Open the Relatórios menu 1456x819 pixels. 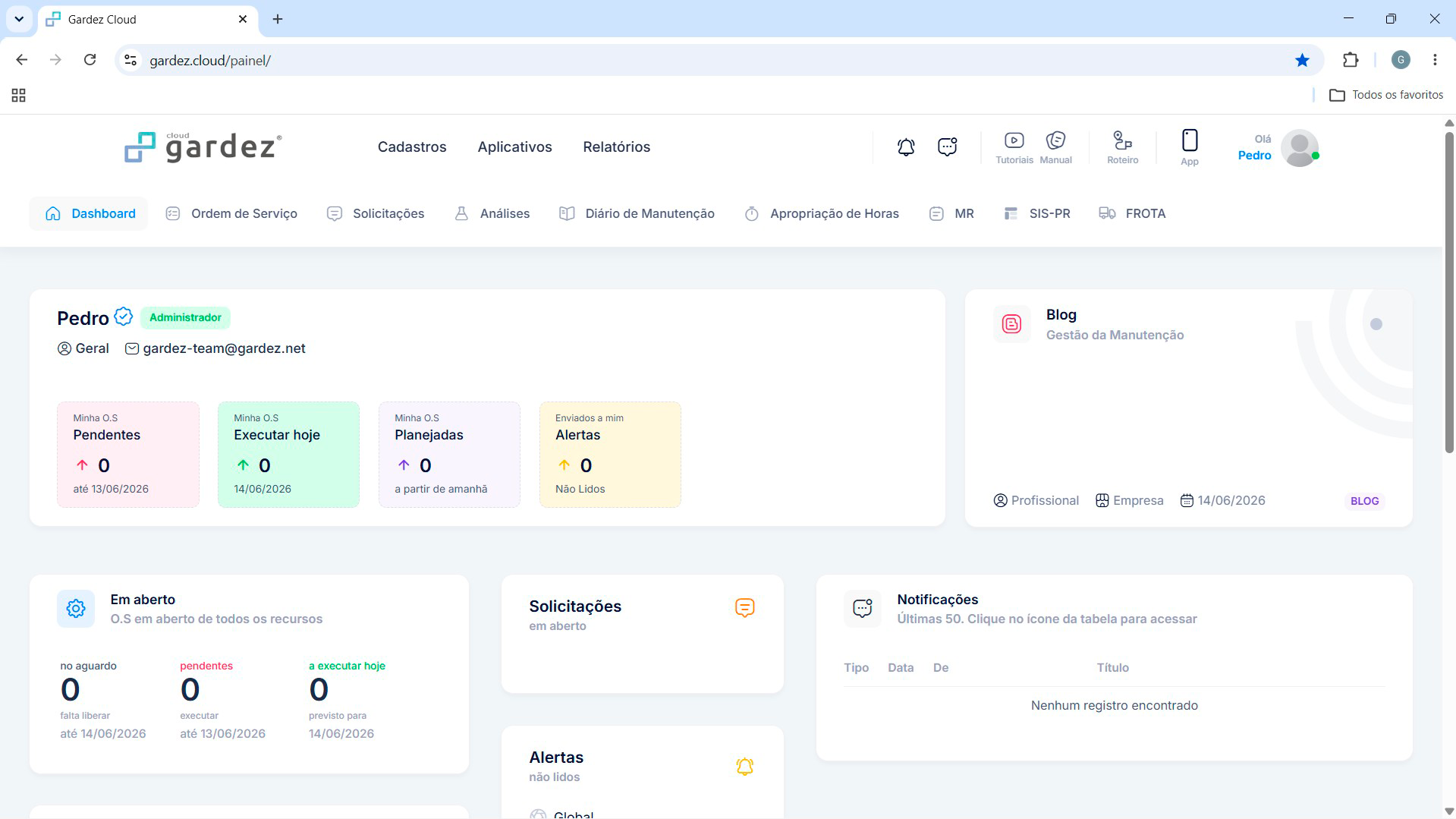point(617,147)
